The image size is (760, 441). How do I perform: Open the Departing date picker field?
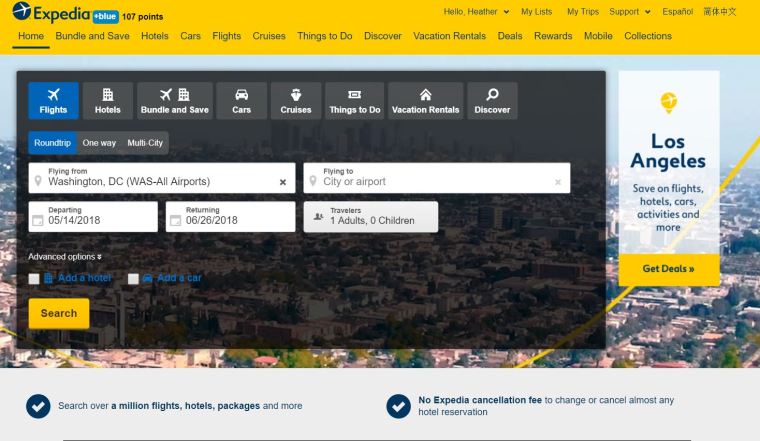tap(93, 217)
